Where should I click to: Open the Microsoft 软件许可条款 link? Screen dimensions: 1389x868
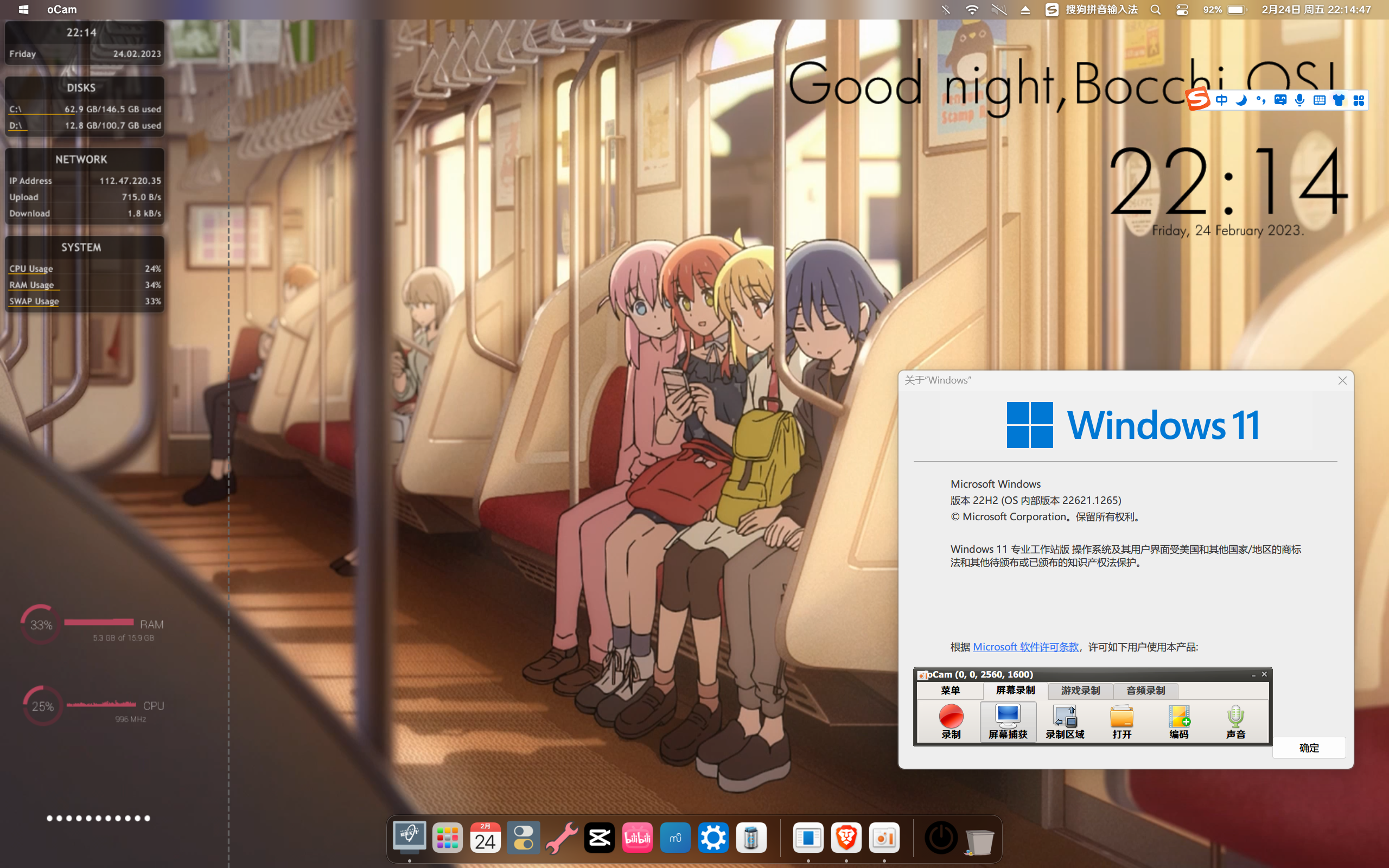1025,647
